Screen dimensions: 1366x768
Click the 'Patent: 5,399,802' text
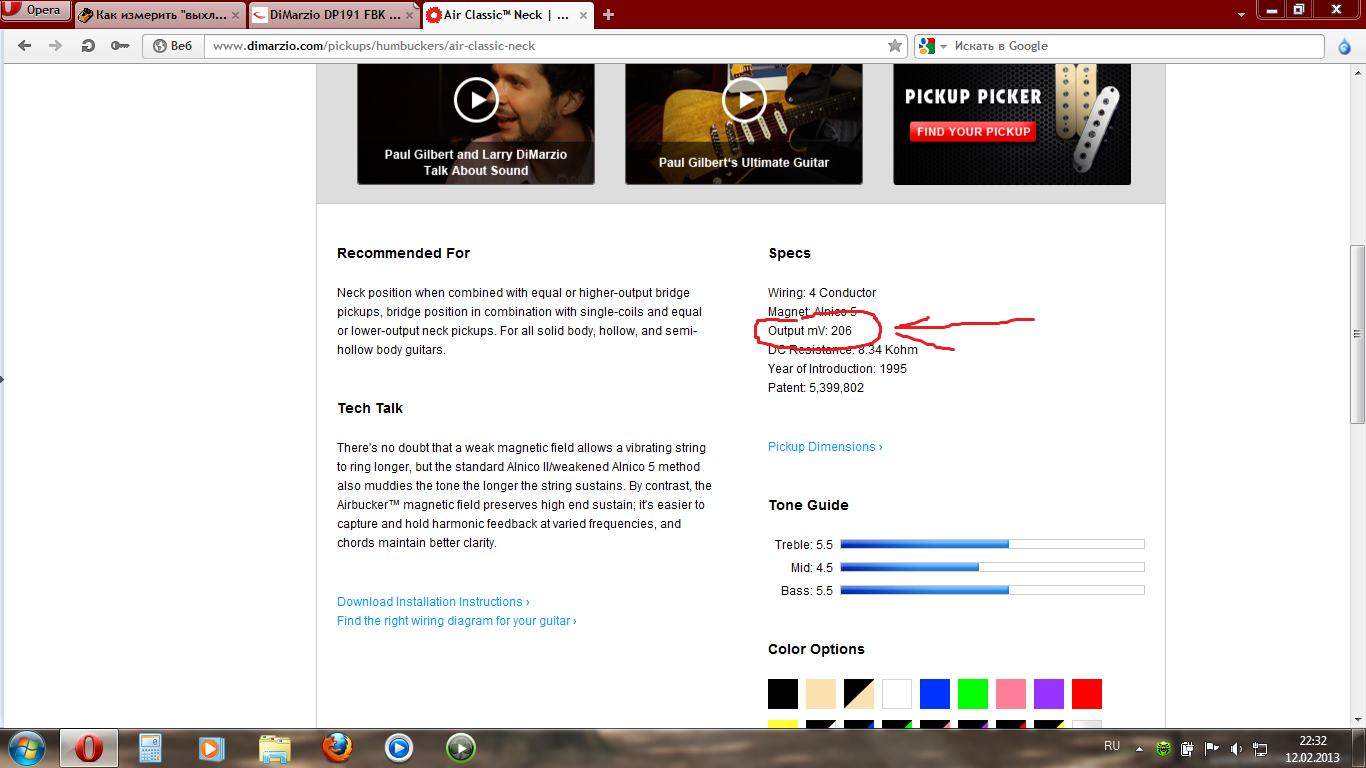[816, 388]
